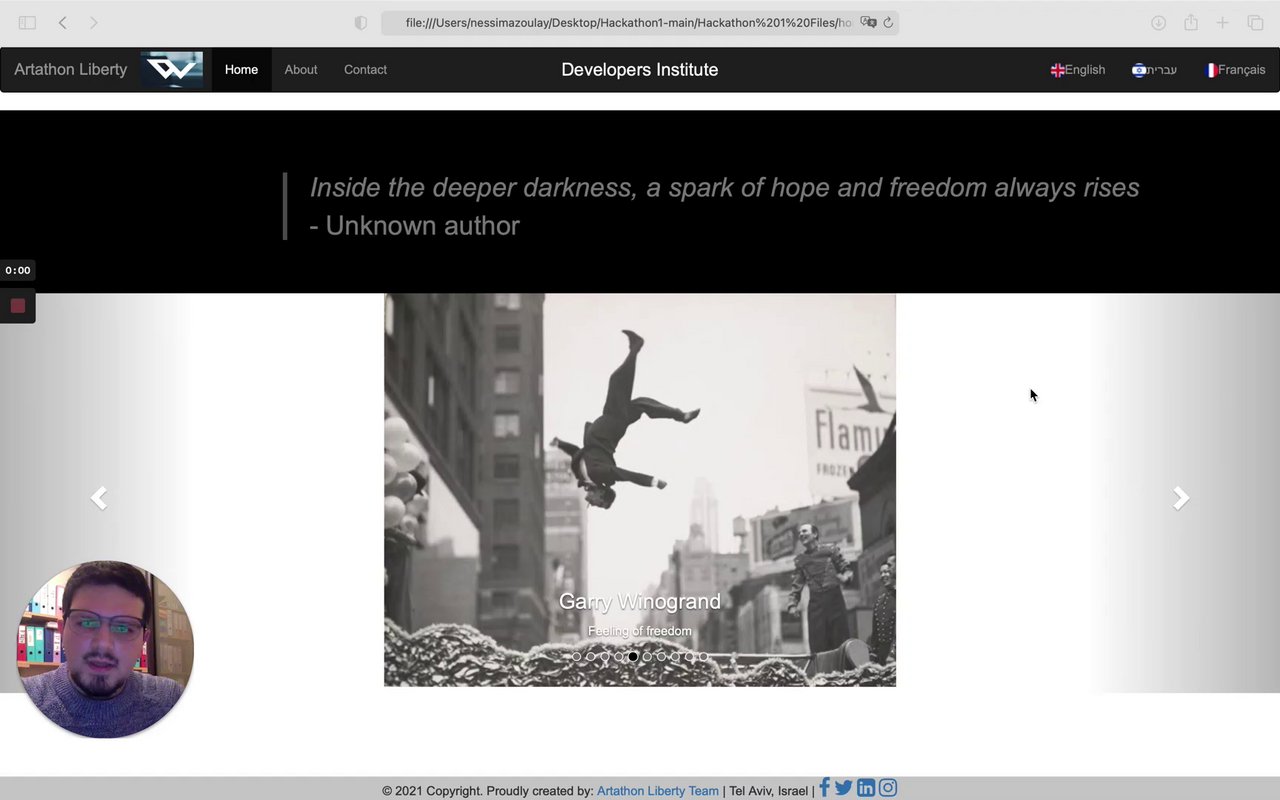Click the '- Unknown author' quote attribution
The height and width of the screenshot is (800, 1280).
point(414,225)
